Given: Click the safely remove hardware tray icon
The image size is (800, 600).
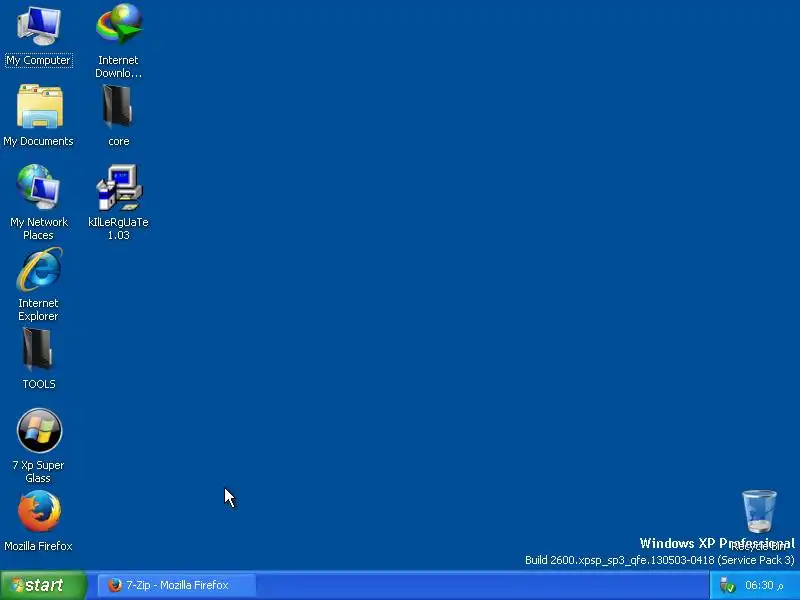Looking at the screenshot, I should tap(727, 586).
